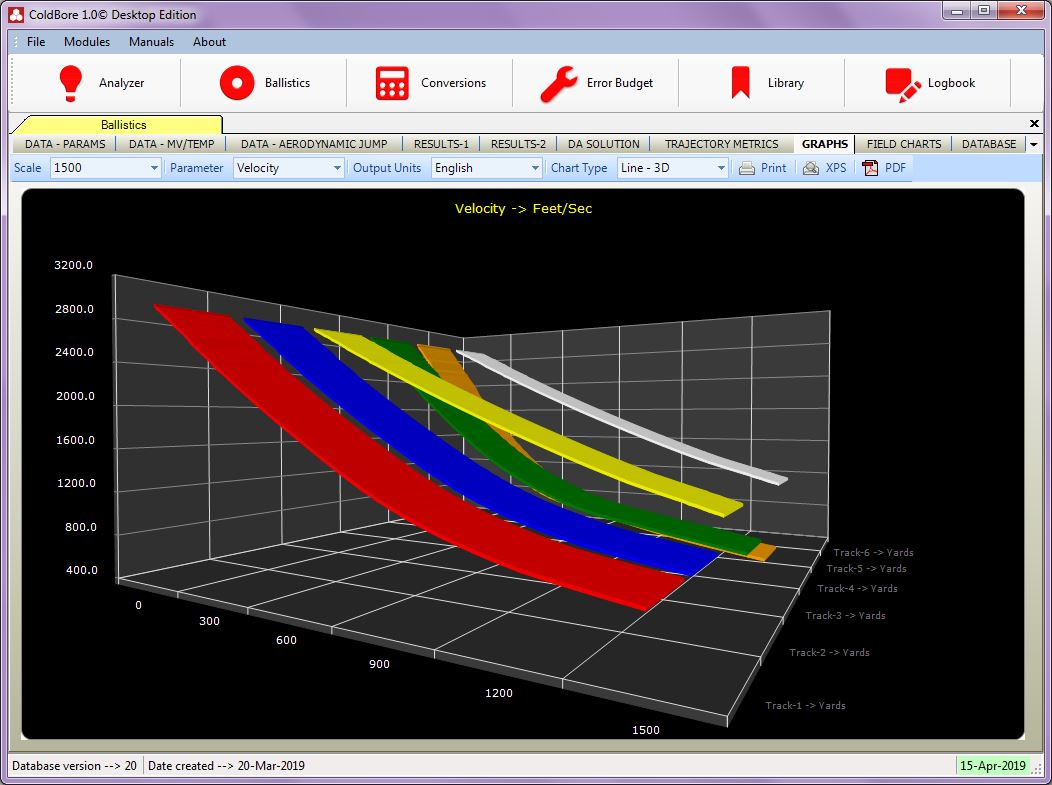Click the Error Budget wrench icon
1052x785 pixels.
tap(558, 84)
